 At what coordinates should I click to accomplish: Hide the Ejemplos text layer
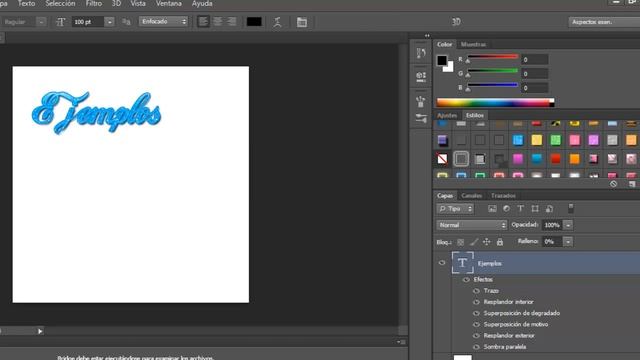442,263
